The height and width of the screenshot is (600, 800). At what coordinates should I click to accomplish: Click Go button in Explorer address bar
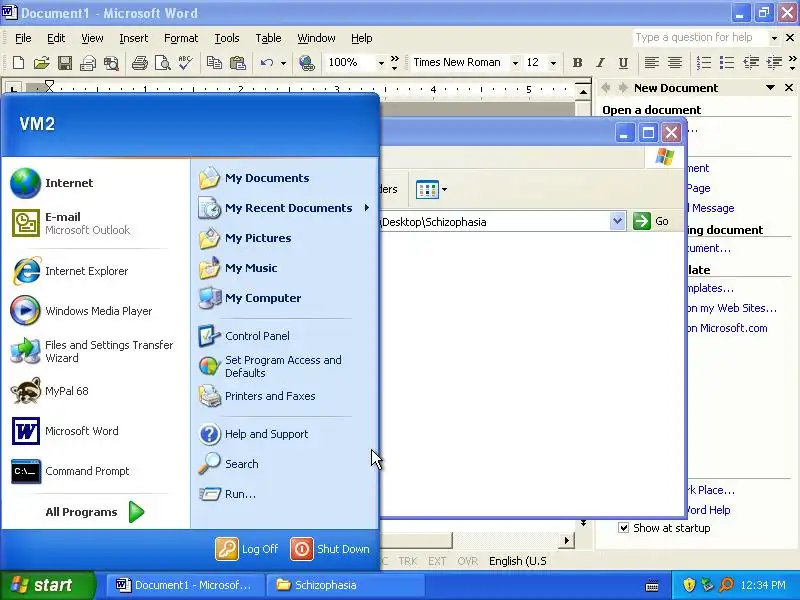click(651, 221)
